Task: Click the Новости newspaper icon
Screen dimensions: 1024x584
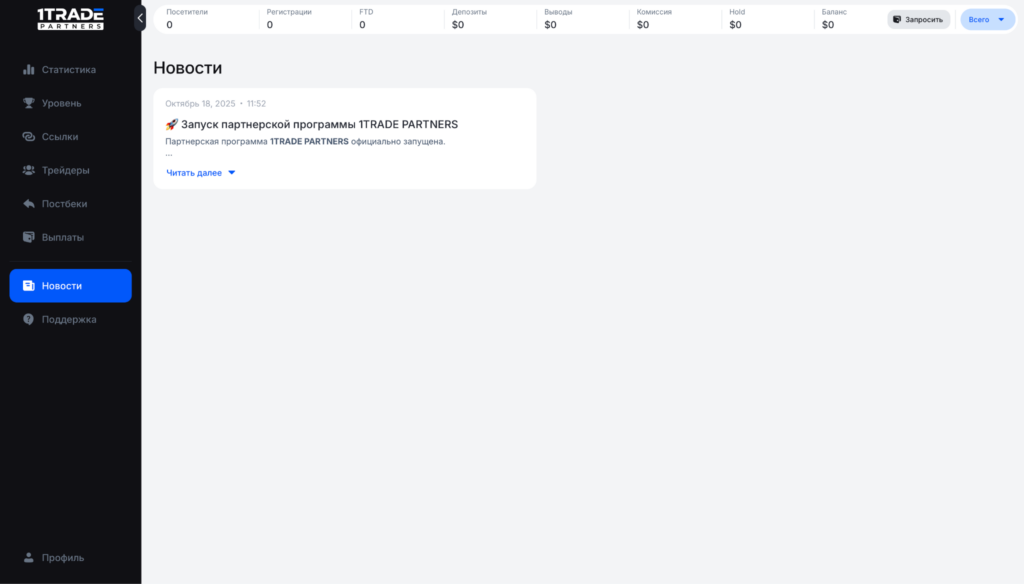Action: coord(29,285)
